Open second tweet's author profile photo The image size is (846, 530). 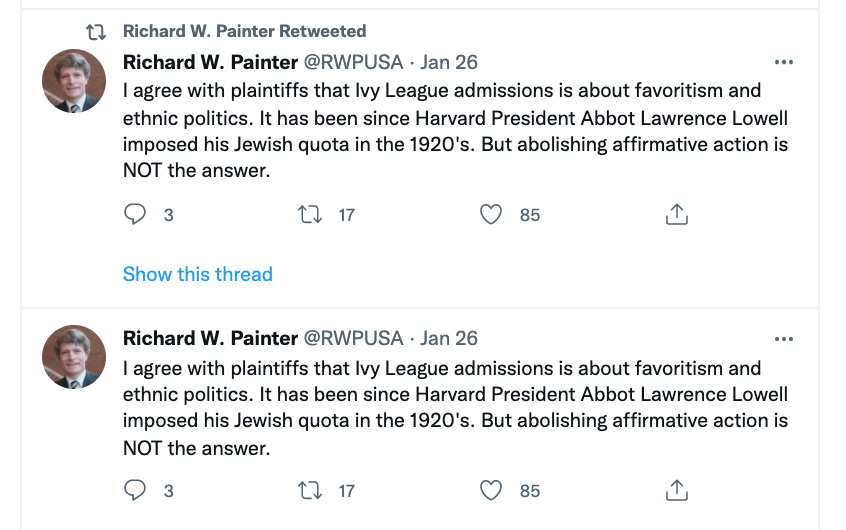coord(74,357)
